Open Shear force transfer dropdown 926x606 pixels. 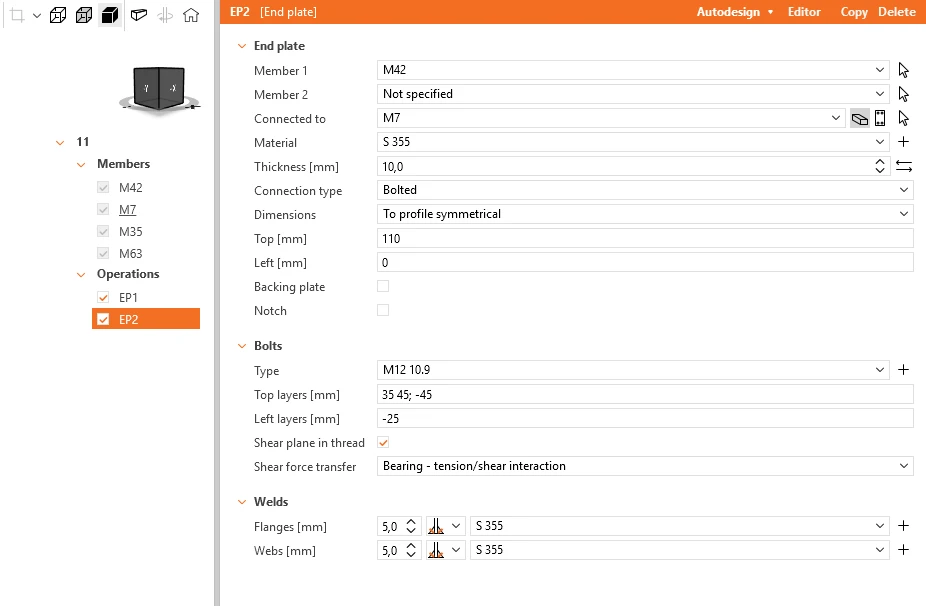(645, 466)
